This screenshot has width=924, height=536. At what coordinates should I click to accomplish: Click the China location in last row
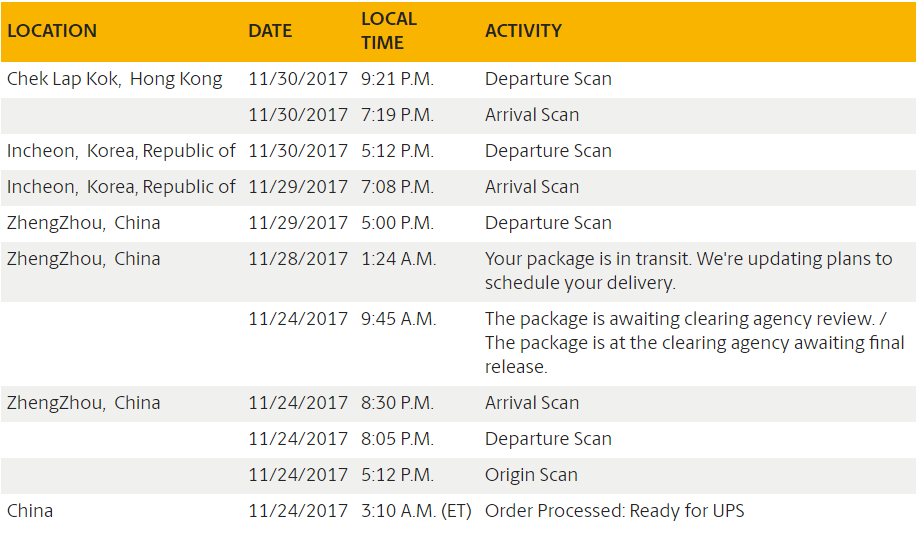click(x=30, y=511)
